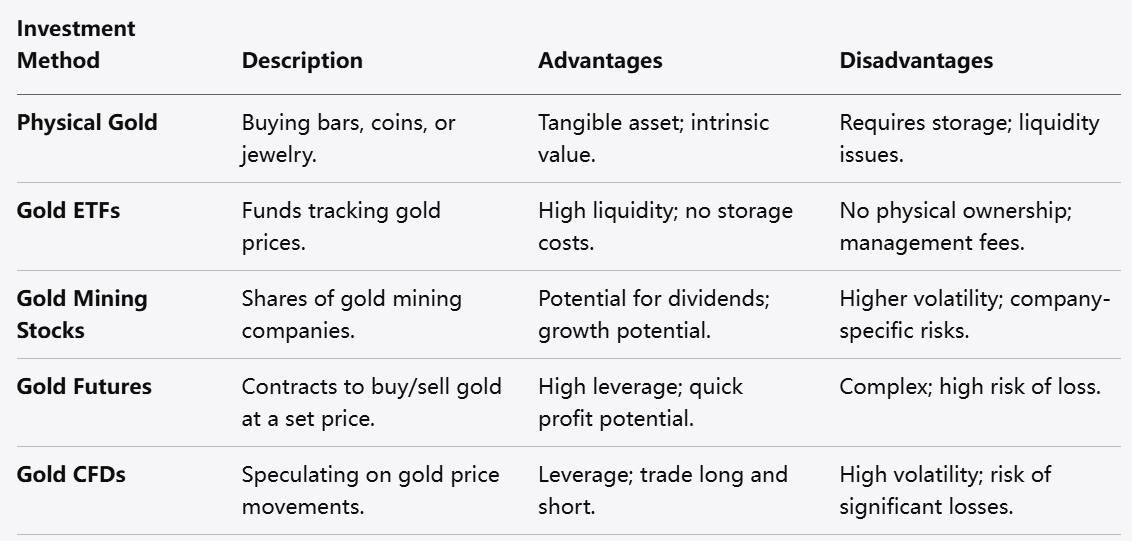
Task: Click 'Tangible asset; intrinsic value' cell
Action: (x=653, y=138)
